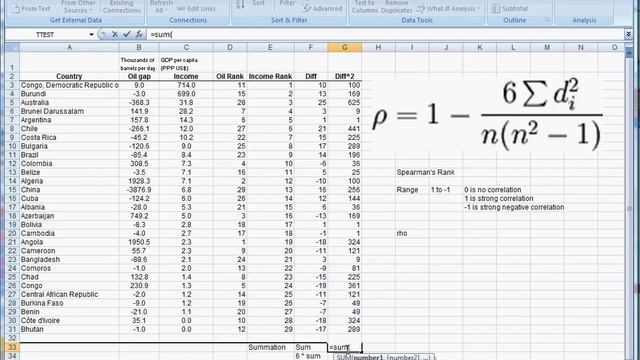The width and height of the screenshot is (640, 360).
Task: Select column B header
Action: click(x=139, y=47)
